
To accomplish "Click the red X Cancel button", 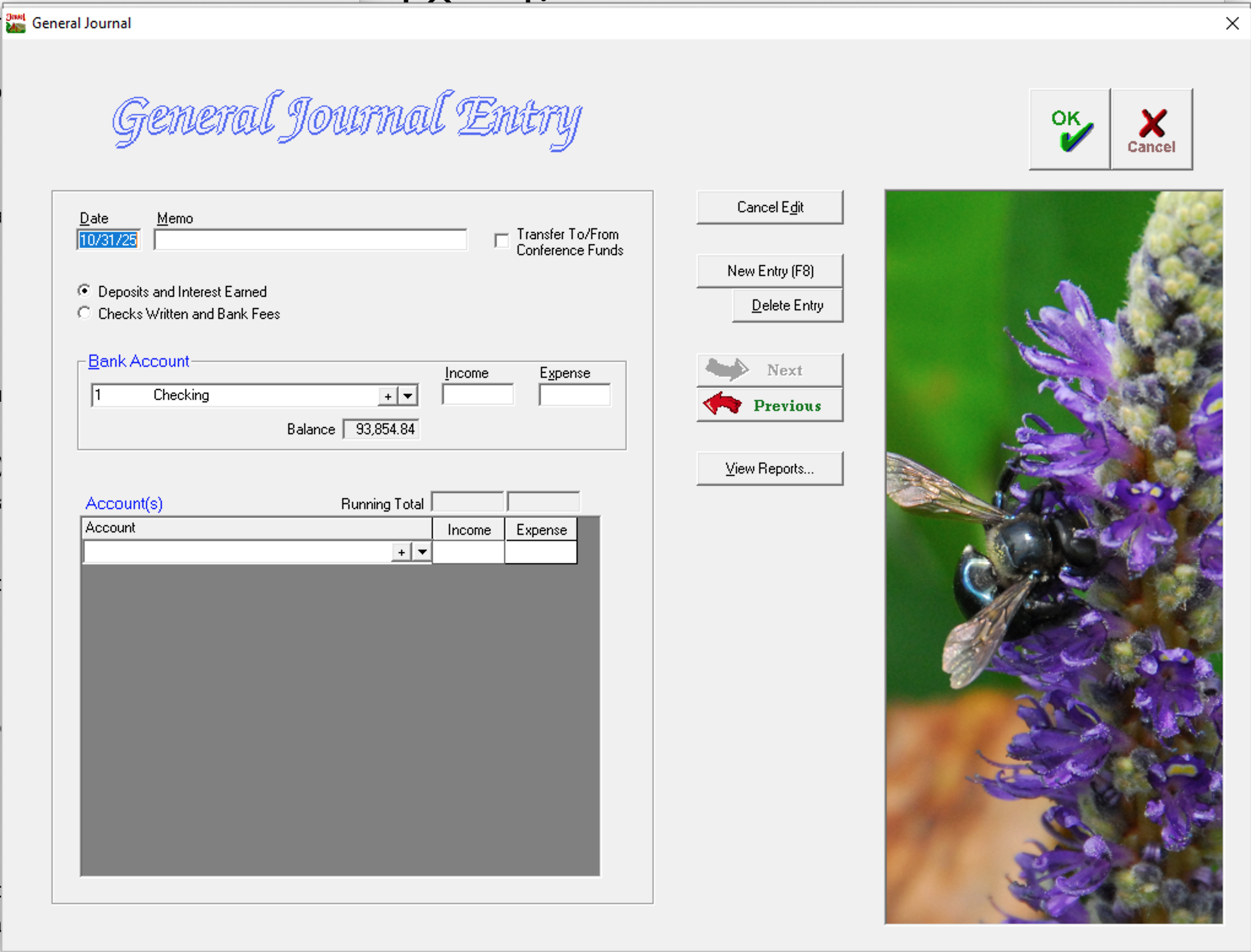I will click(1151, 129).
